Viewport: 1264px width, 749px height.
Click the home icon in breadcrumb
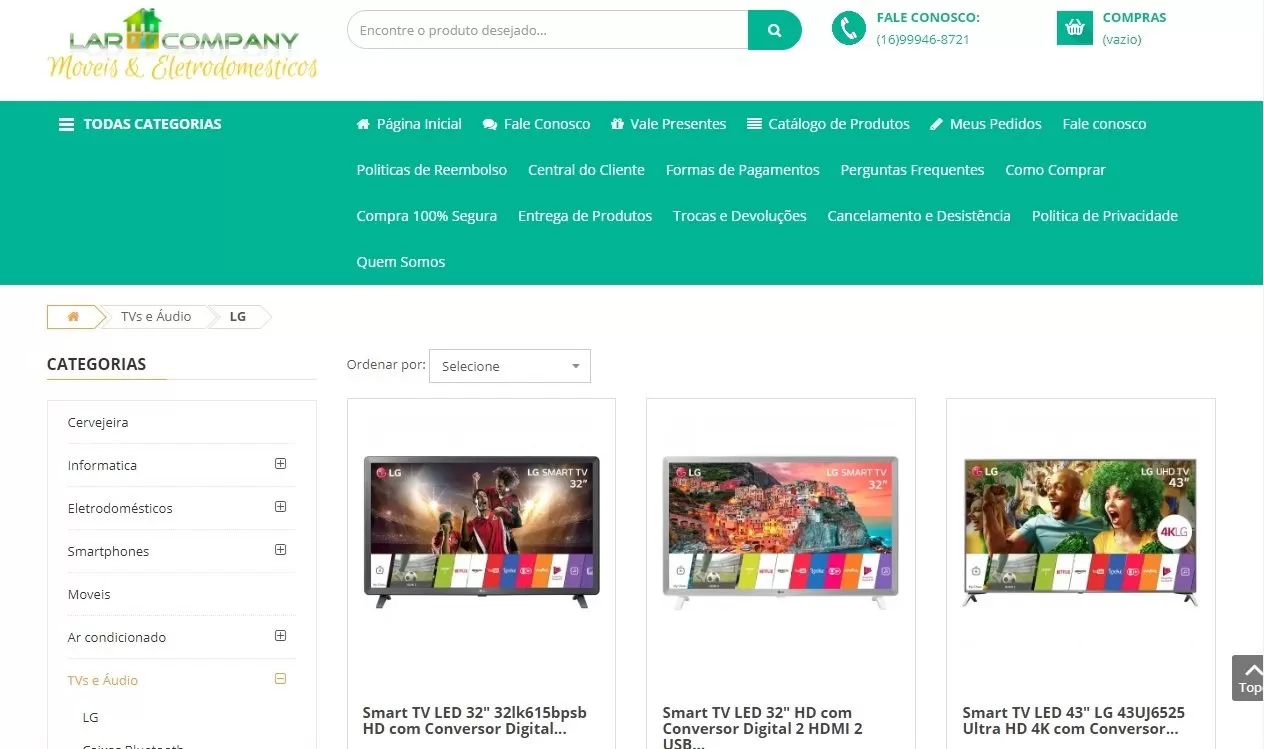coord(73,317)
